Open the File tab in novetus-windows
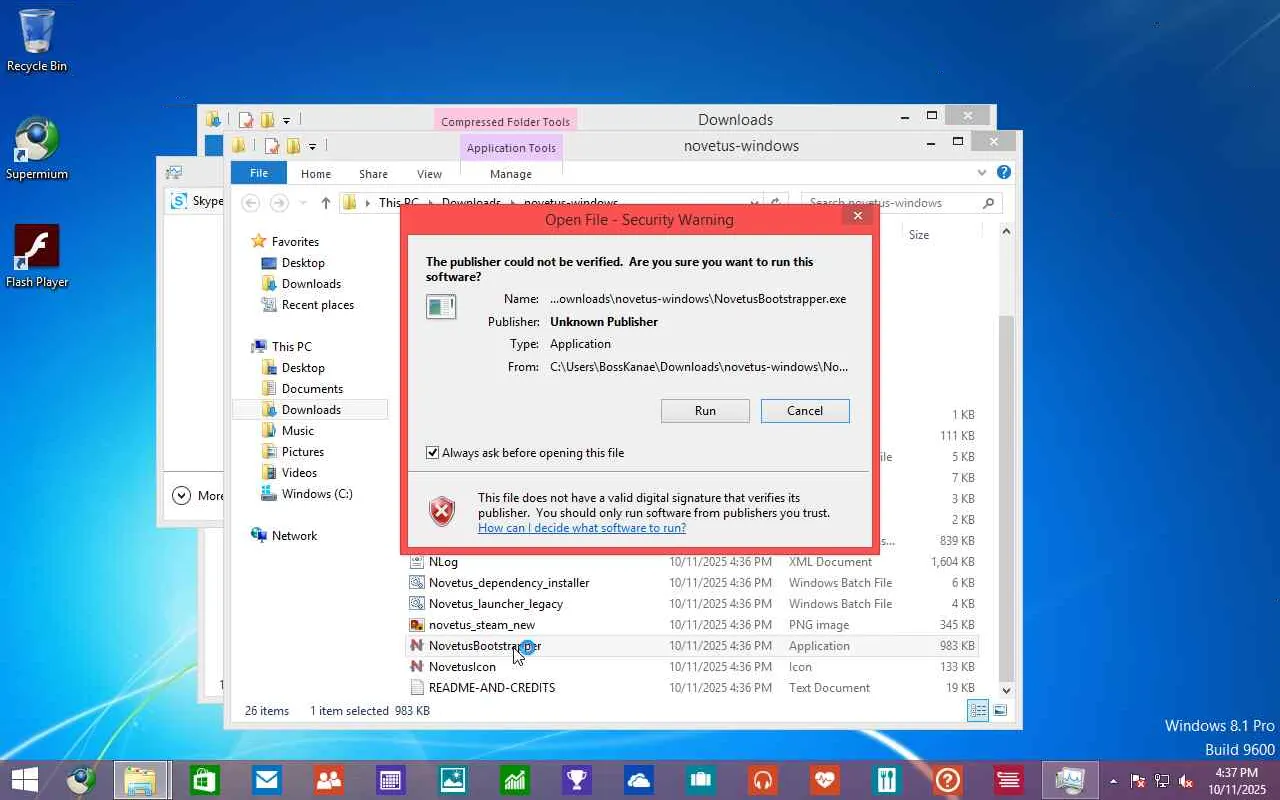 (x=259, y=173)
